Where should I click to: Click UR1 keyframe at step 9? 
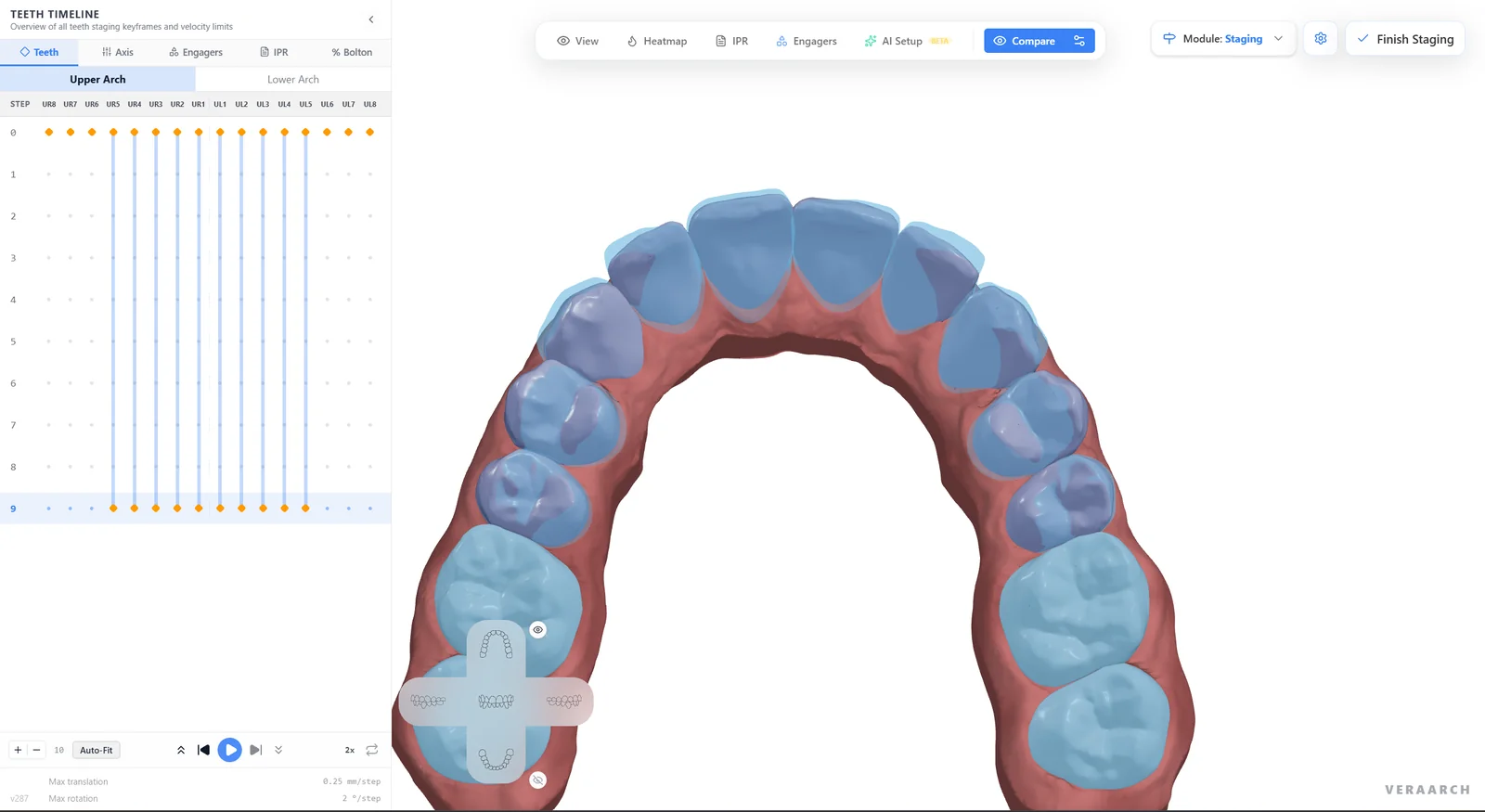tap(199, 509)
